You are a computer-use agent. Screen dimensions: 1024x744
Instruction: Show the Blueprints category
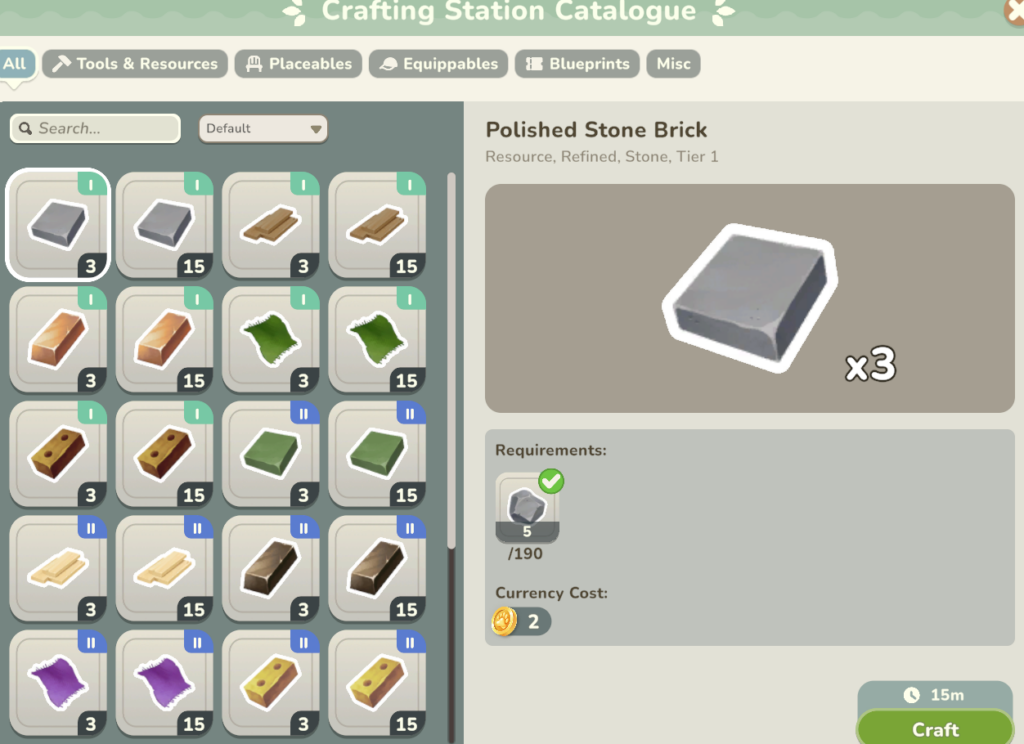577,64
